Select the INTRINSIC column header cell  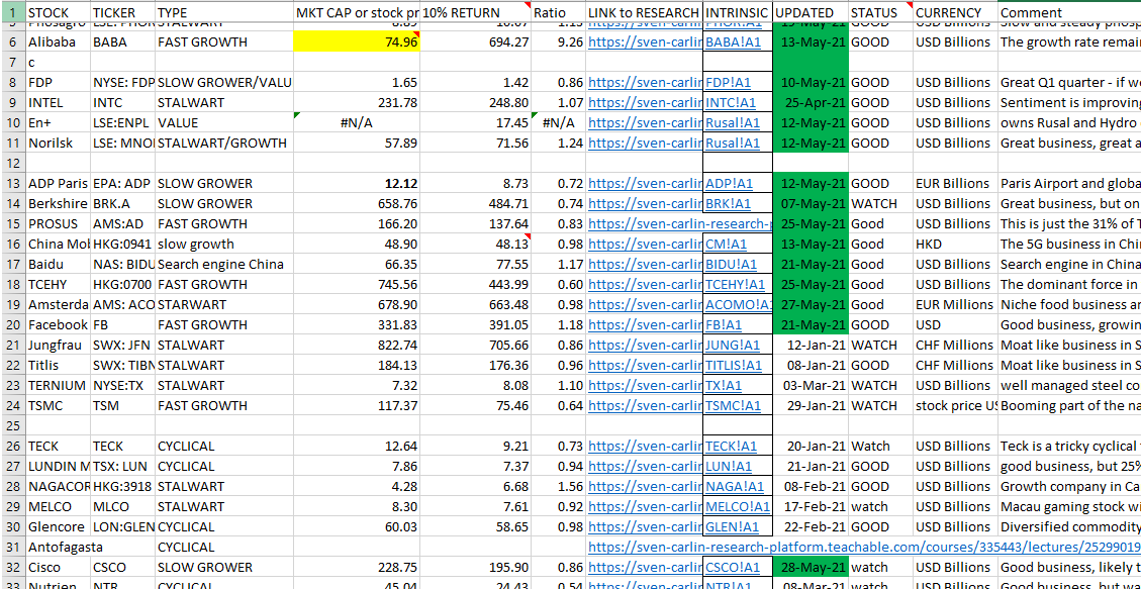(738, 12)
